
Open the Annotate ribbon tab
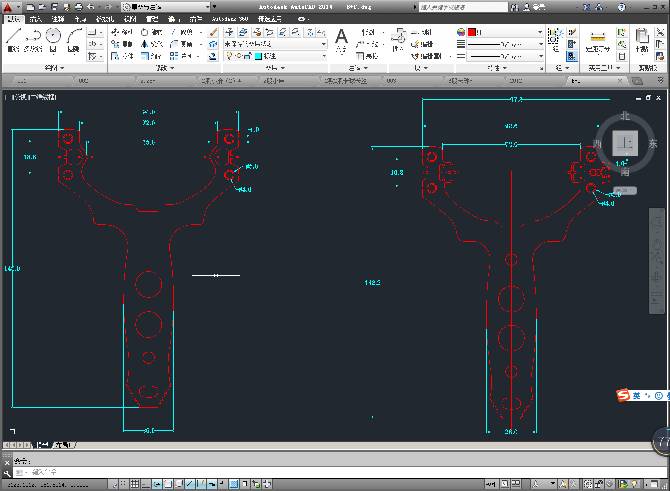[x=58, y=19]
